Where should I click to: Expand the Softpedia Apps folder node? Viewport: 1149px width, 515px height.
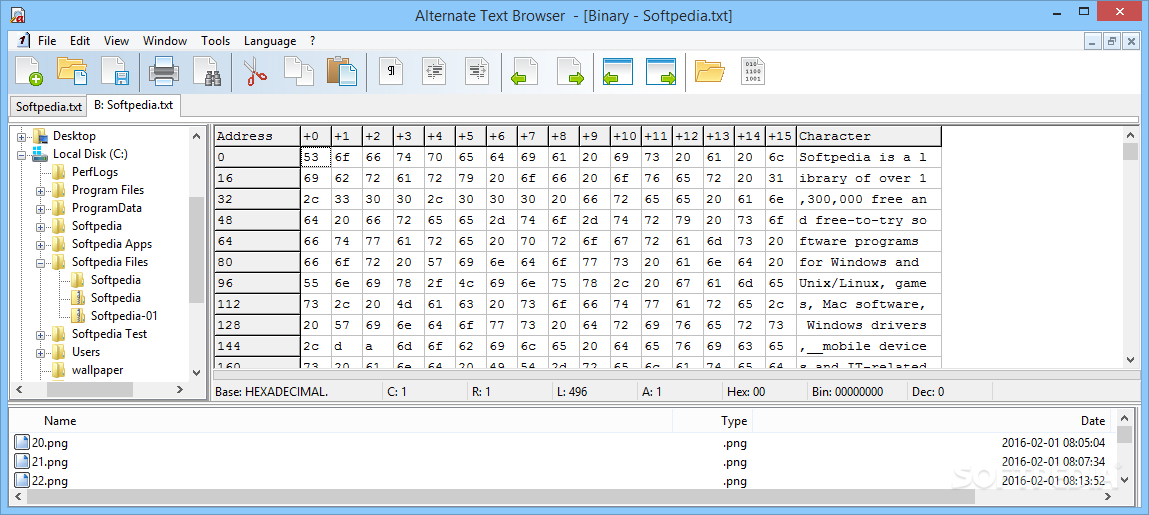click(40, 244)
